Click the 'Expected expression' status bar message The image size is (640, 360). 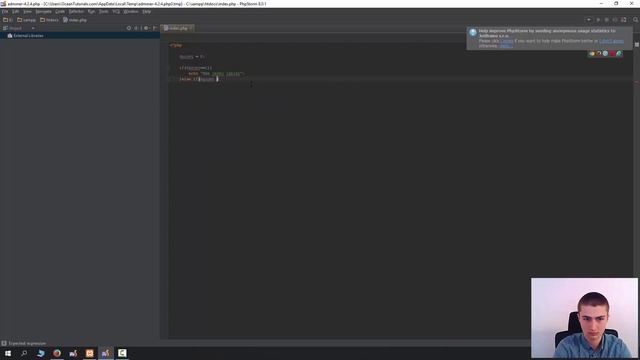[27, 343]
